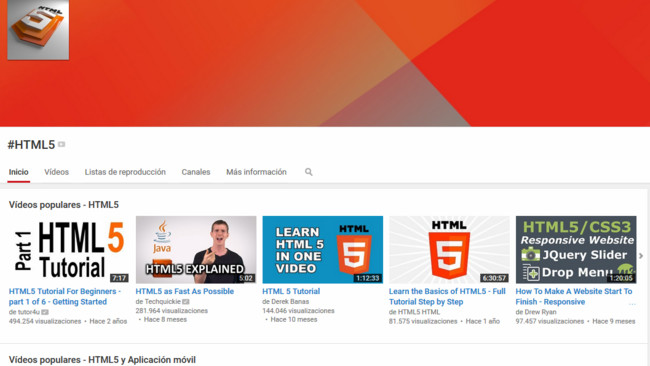Click the 1:12:33 duration badge
The height and width of the screenshot is (366, 650).
[x=368, y=278]
